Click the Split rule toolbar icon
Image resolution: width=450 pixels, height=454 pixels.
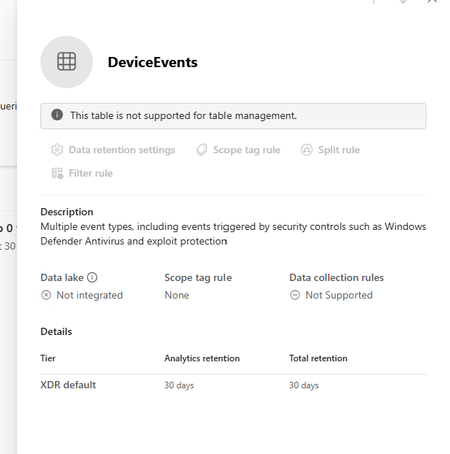pyautogui.click(x=307, y=150)
